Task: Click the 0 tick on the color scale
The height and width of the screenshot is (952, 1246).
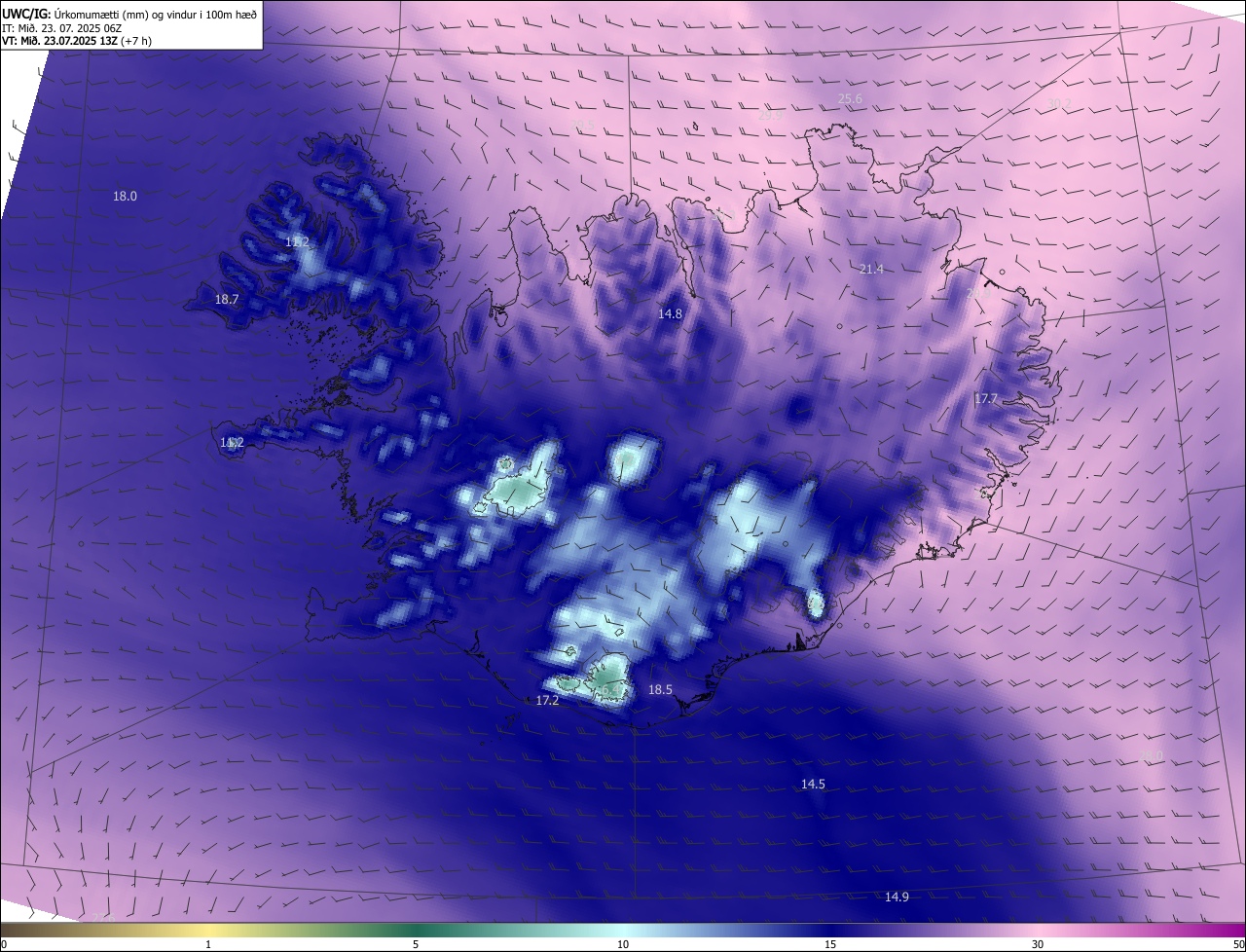Action: tap(4, 944)
